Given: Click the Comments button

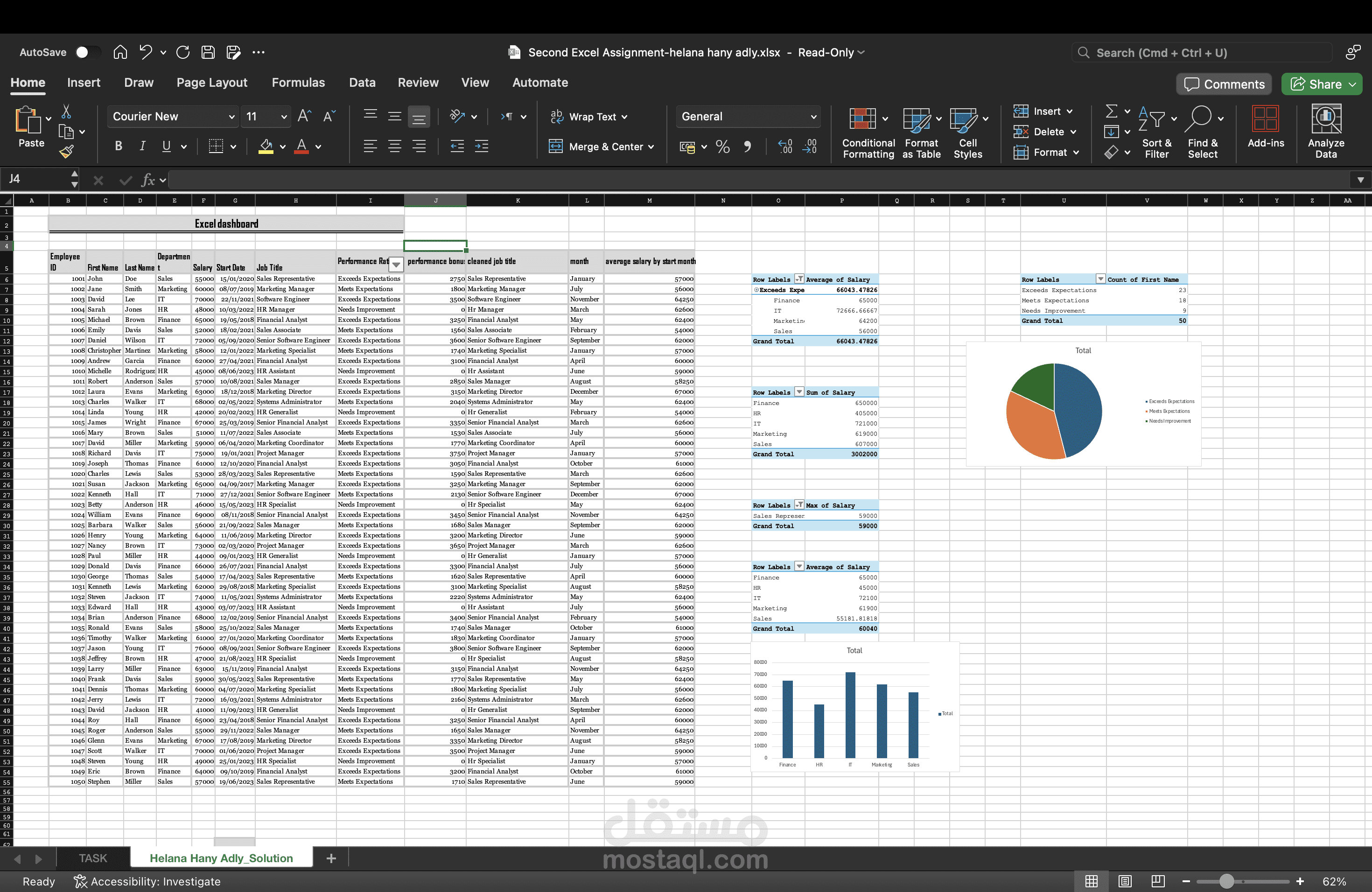Looking at the screenshot, I should [x=1224, y=84].
